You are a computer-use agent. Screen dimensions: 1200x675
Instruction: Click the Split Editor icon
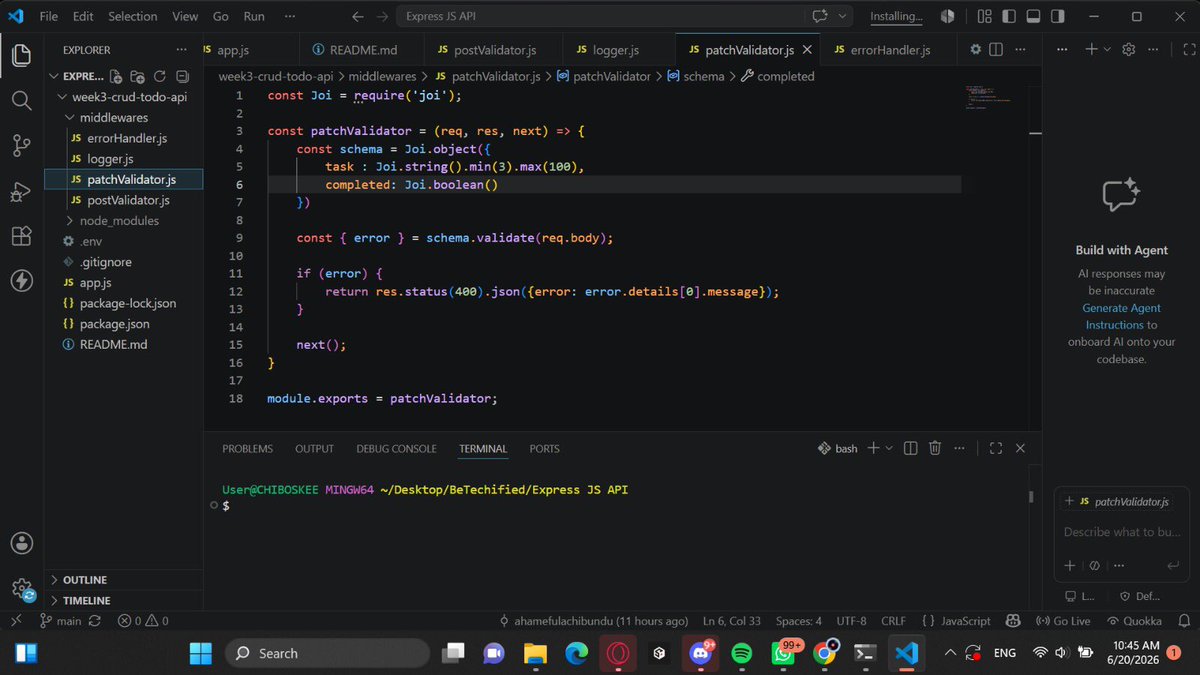pos(997,50)
